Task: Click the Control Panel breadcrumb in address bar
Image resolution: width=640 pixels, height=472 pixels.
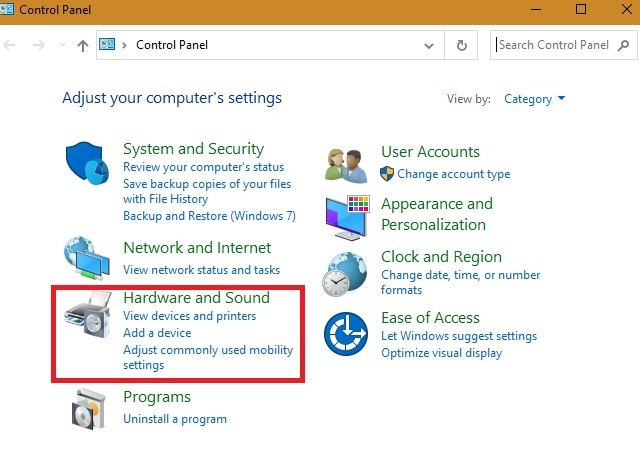Action: coord(172,45)
